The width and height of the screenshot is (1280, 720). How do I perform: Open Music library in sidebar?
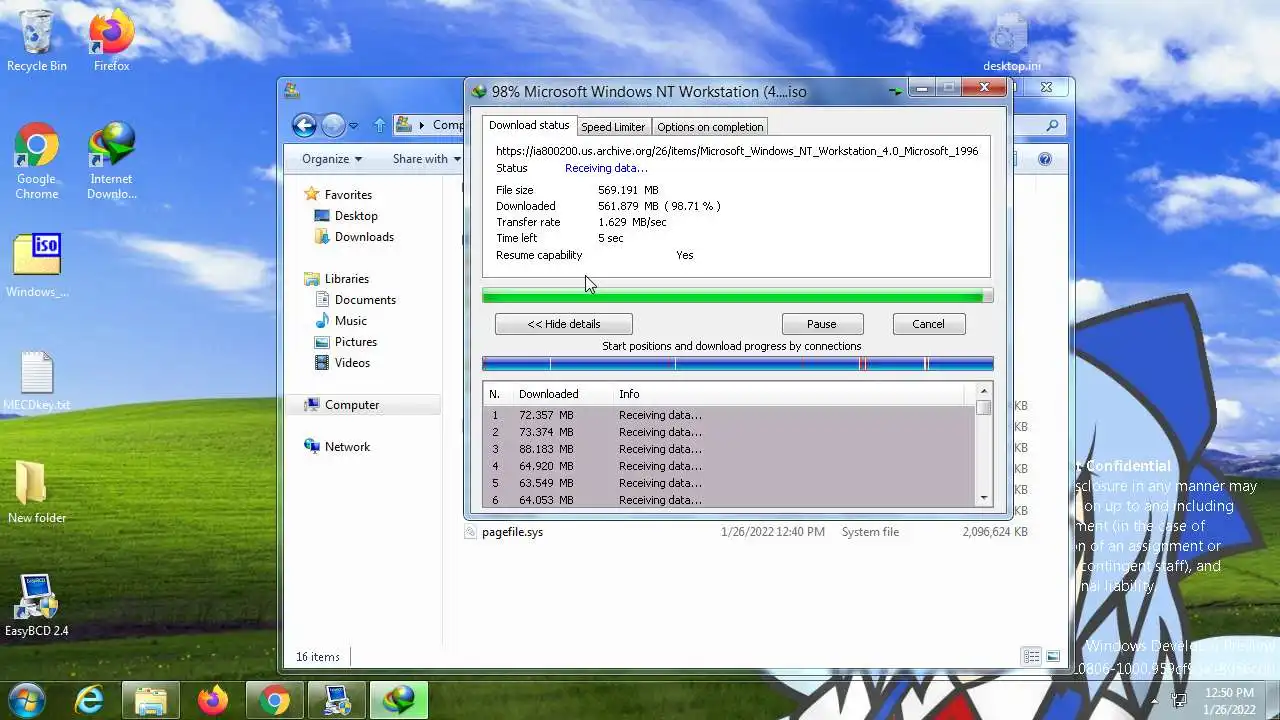pos(341,321)
